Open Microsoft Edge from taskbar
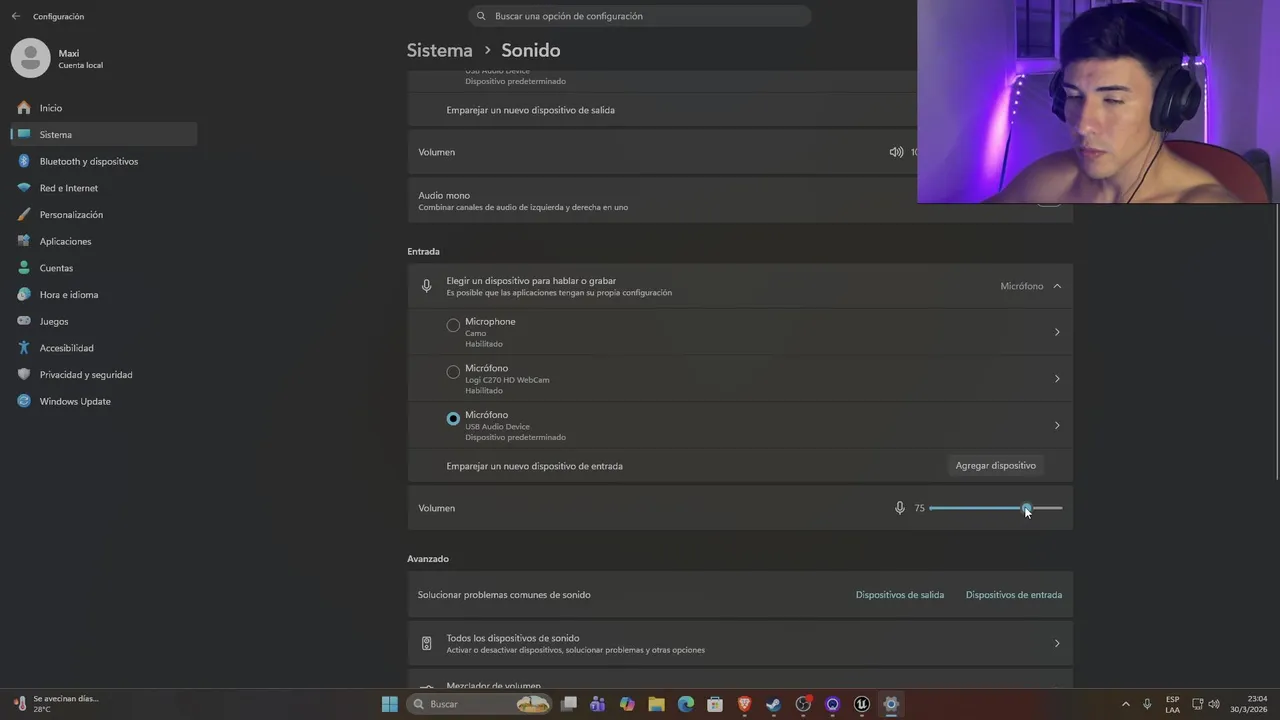The width and height of the screenshot is (1280, 720). click(x=686, y=704)
